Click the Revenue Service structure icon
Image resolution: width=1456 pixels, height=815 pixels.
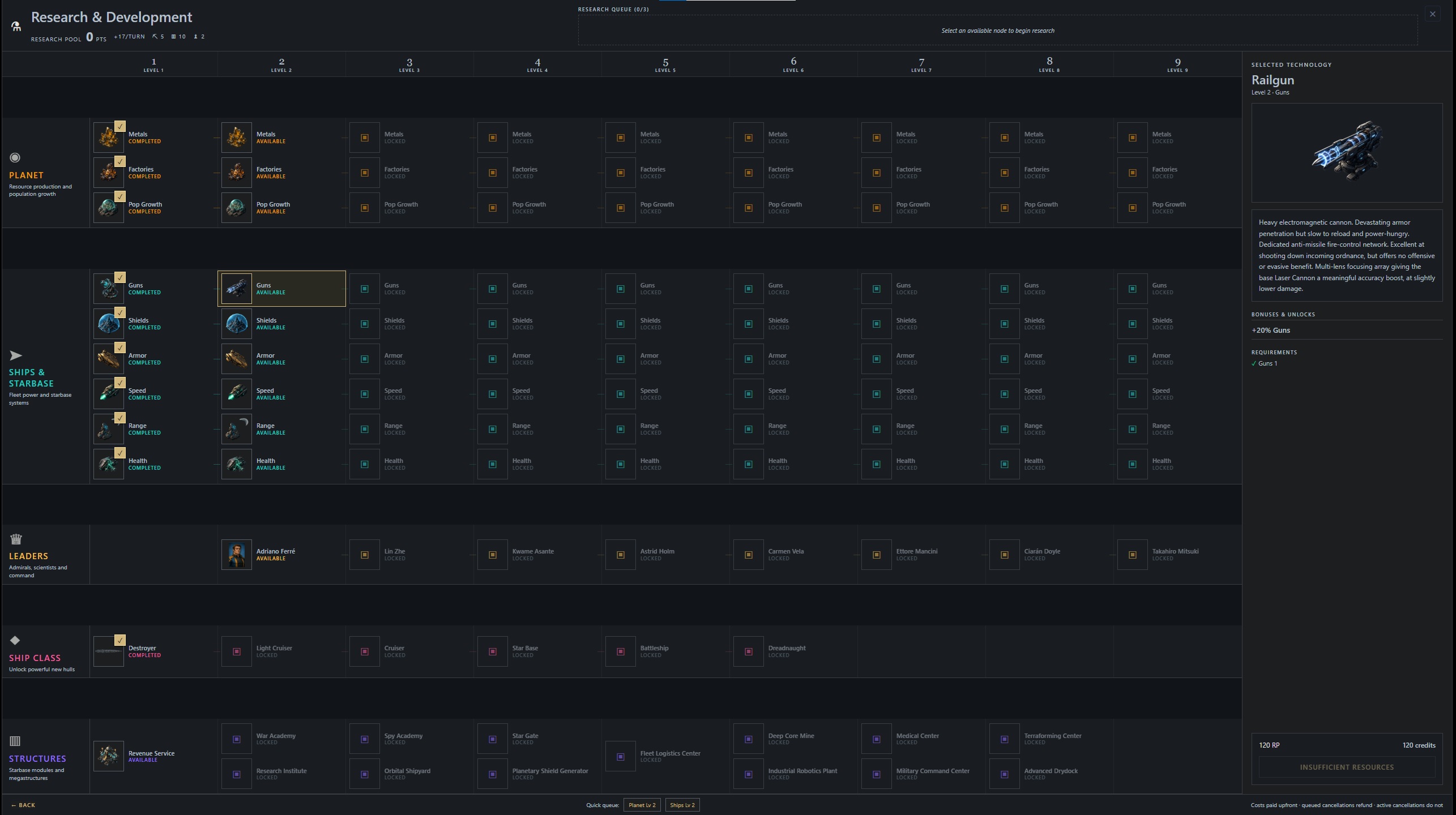point(109,756)
